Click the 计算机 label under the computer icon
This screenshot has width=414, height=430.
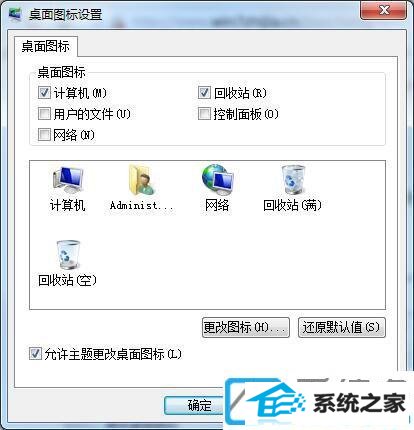tap(67, 205)
